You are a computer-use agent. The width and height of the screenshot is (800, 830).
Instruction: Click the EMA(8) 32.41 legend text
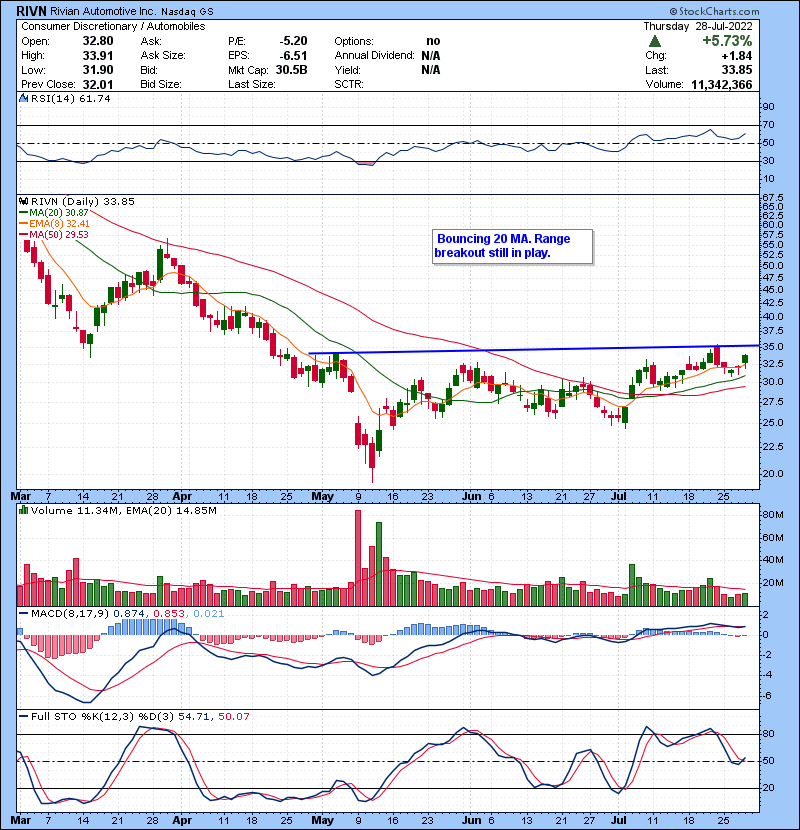tap(59, 224)
